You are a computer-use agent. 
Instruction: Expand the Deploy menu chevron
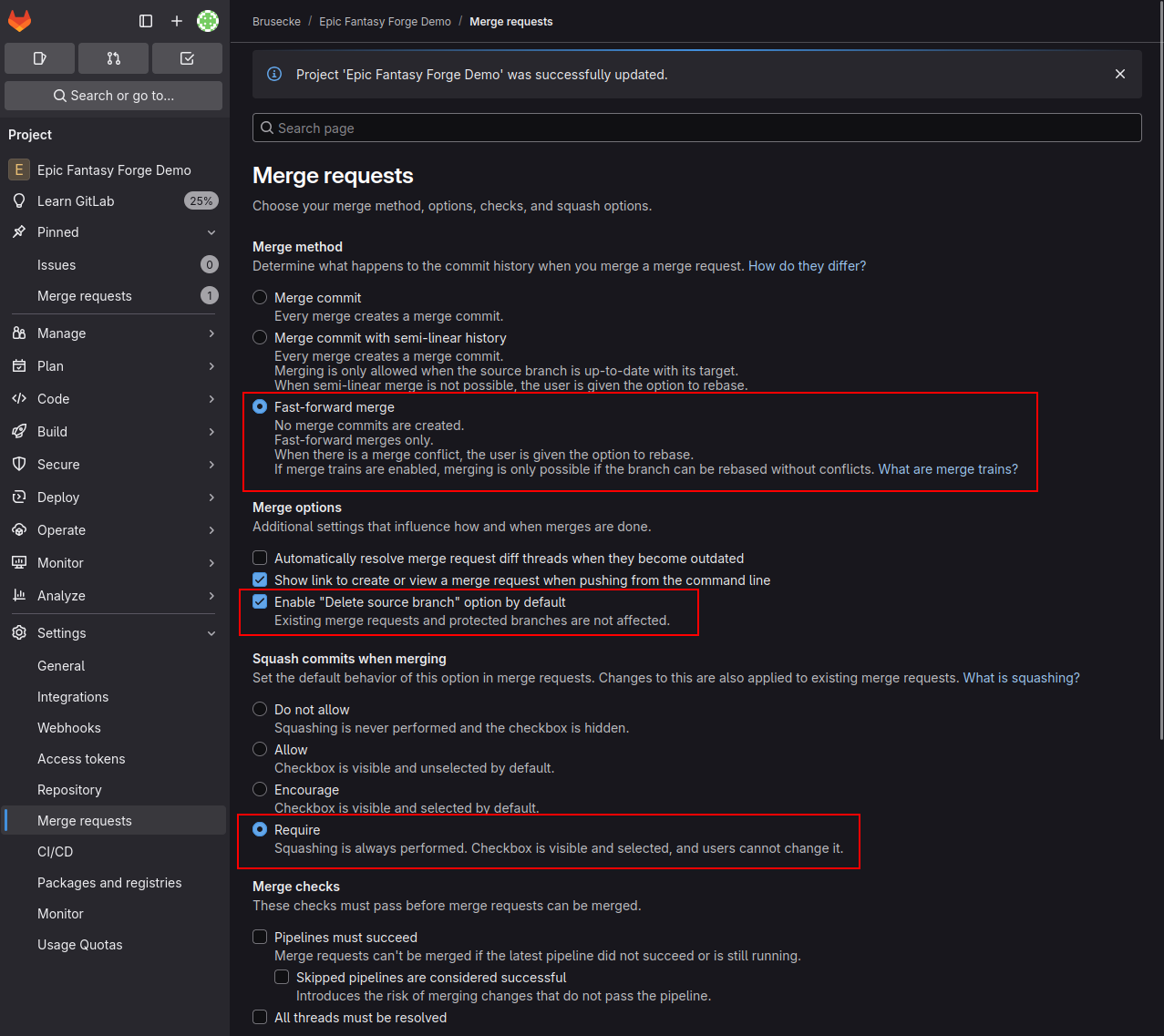click(211, 497)
